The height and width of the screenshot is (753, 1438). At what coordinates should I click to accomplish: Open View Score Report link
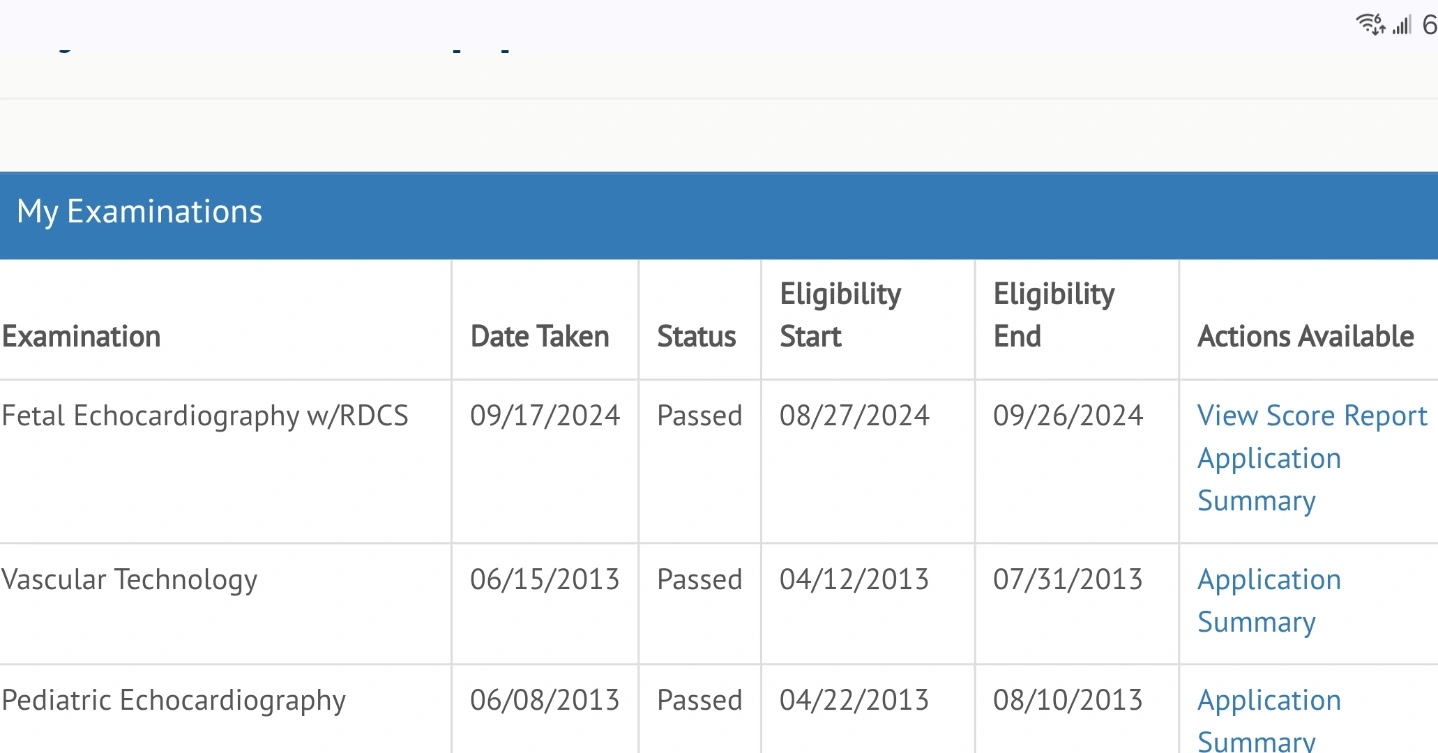click(1312, 416)
